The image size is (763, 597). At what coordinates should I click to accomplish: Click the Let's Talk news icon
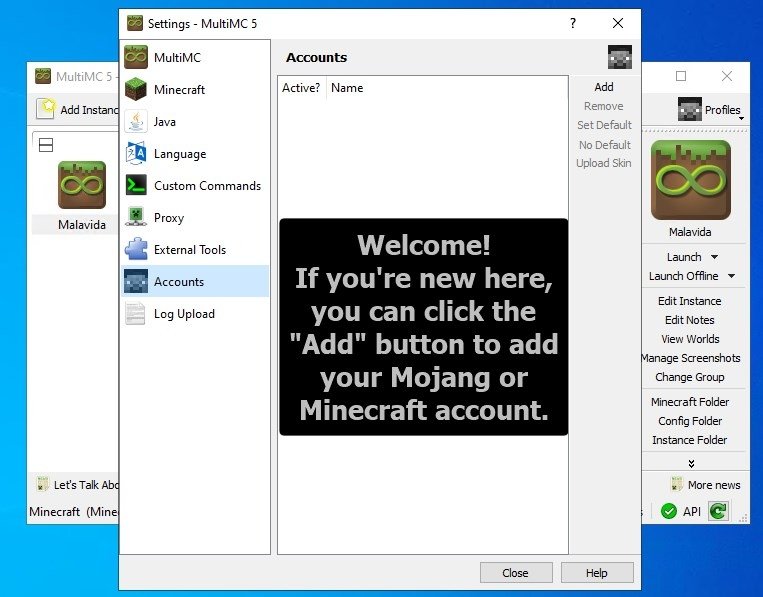click(42, 484)
